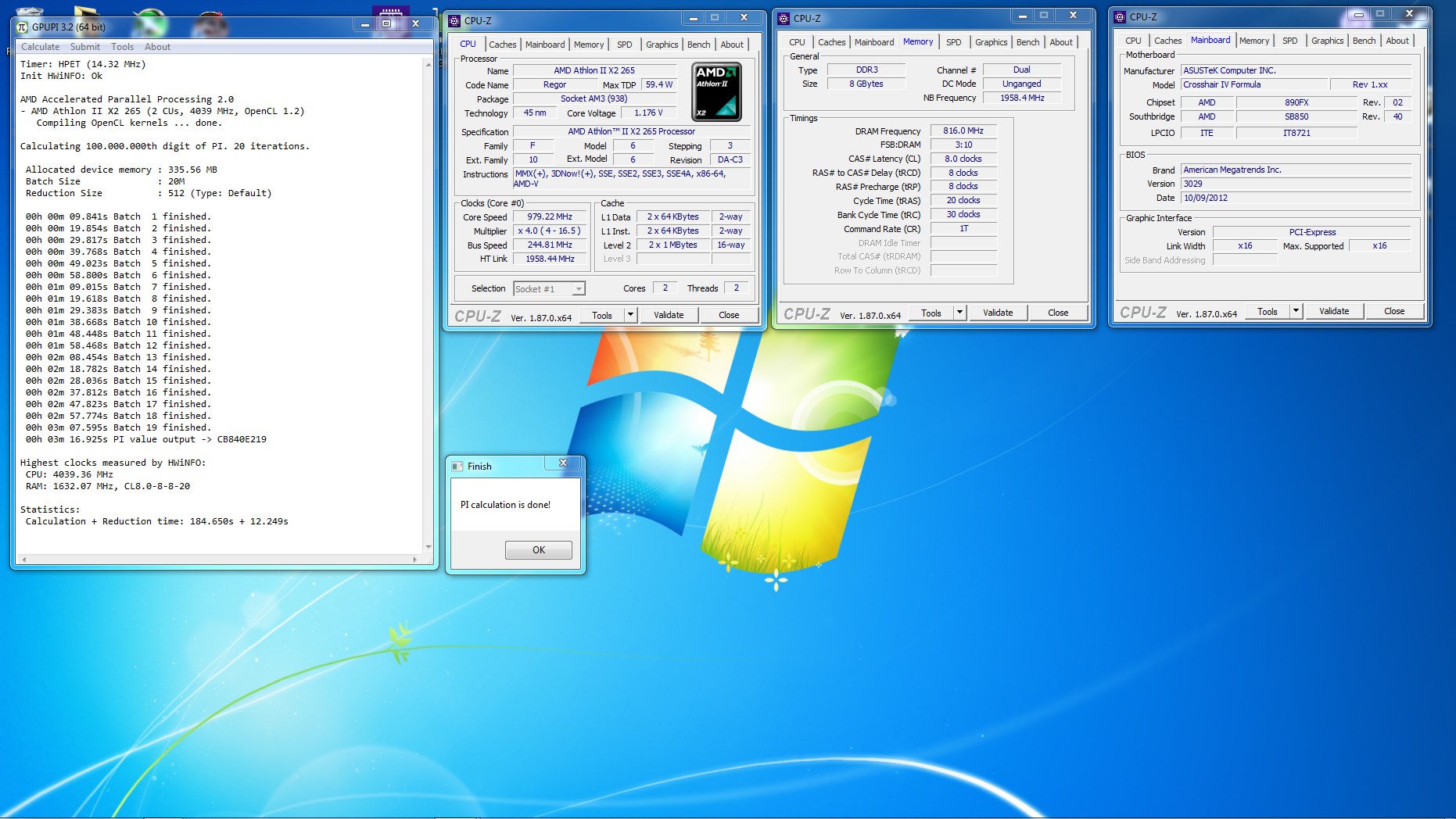Click Tools button in motherboard CPU-Z window
Screen dimensions: 1456x819
[1268, 311]
